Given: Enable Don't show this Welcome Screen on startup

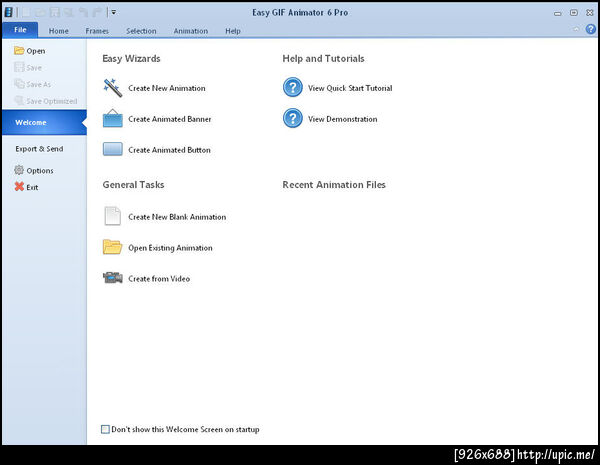Looking at the screenshot, I should point(105,429).
